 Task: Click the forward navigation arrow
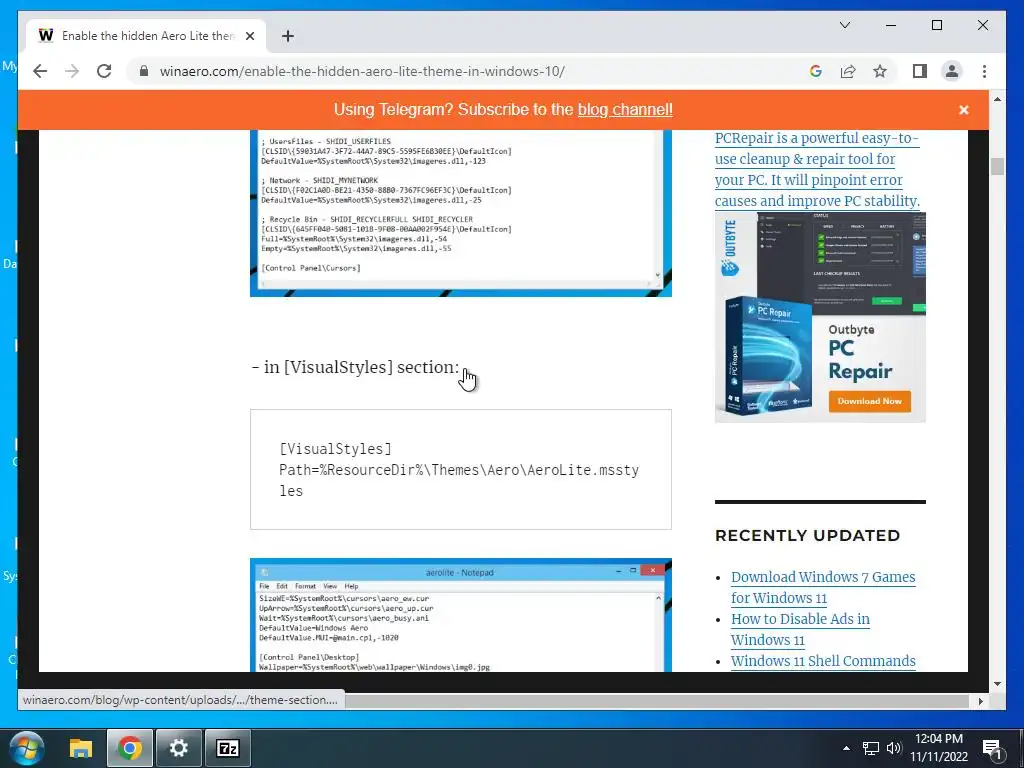pyautogui.click(x=72, y=71)
